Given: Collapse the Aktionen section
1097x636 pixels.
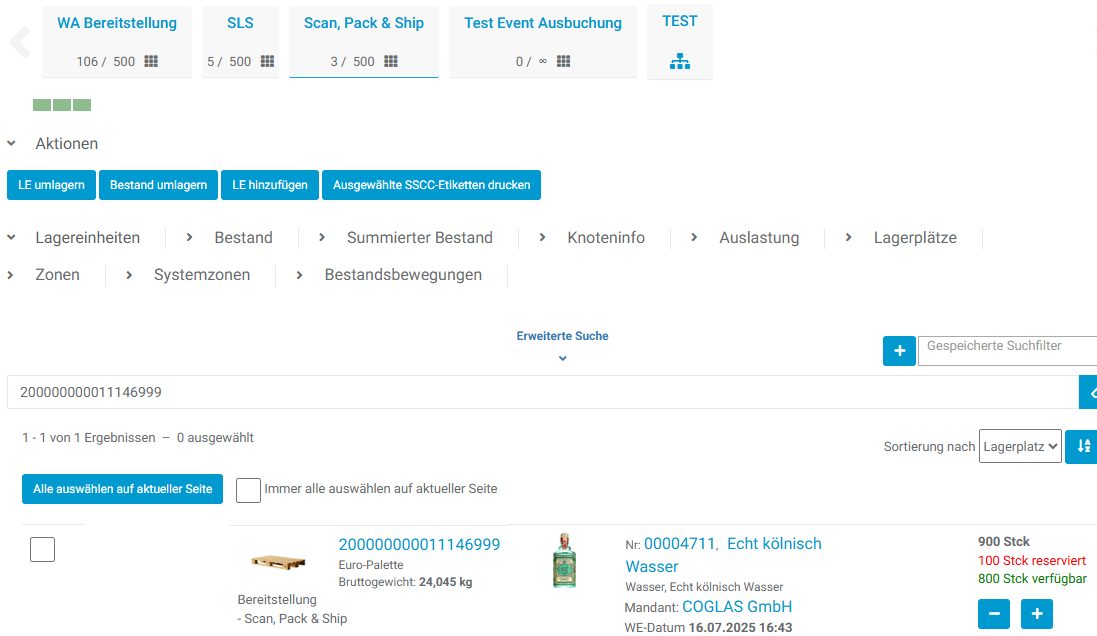Looking at the screenshot, I should (12, 144).
